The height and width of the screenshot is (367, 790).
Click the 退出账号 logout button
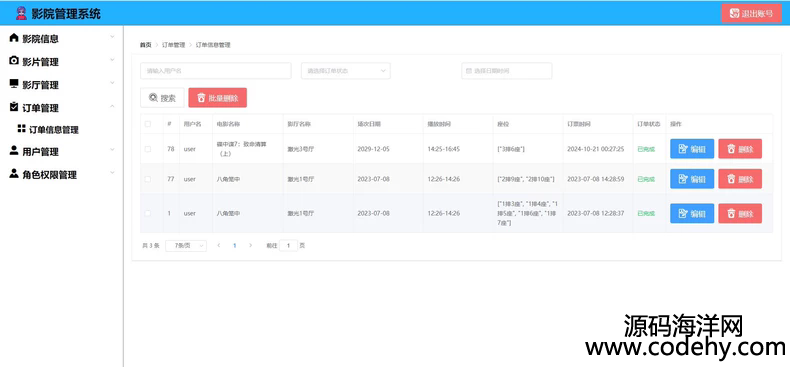[x=751, y=14]
